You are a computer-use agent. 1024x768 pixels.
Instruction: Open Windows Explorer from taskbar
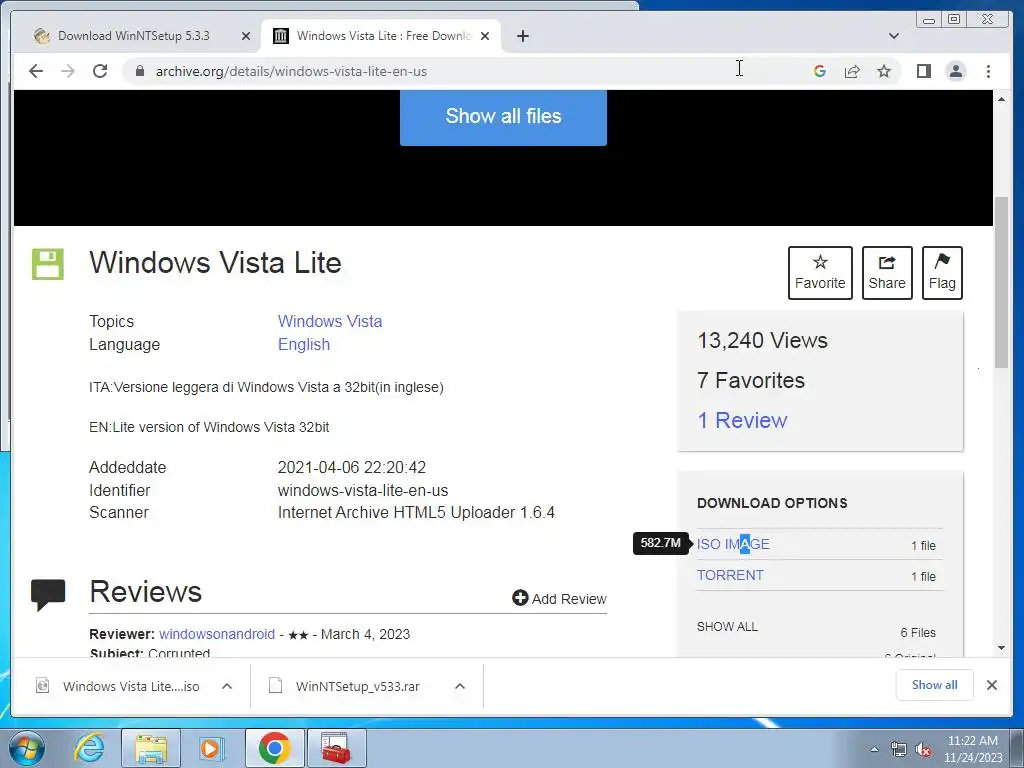(151, 748)
